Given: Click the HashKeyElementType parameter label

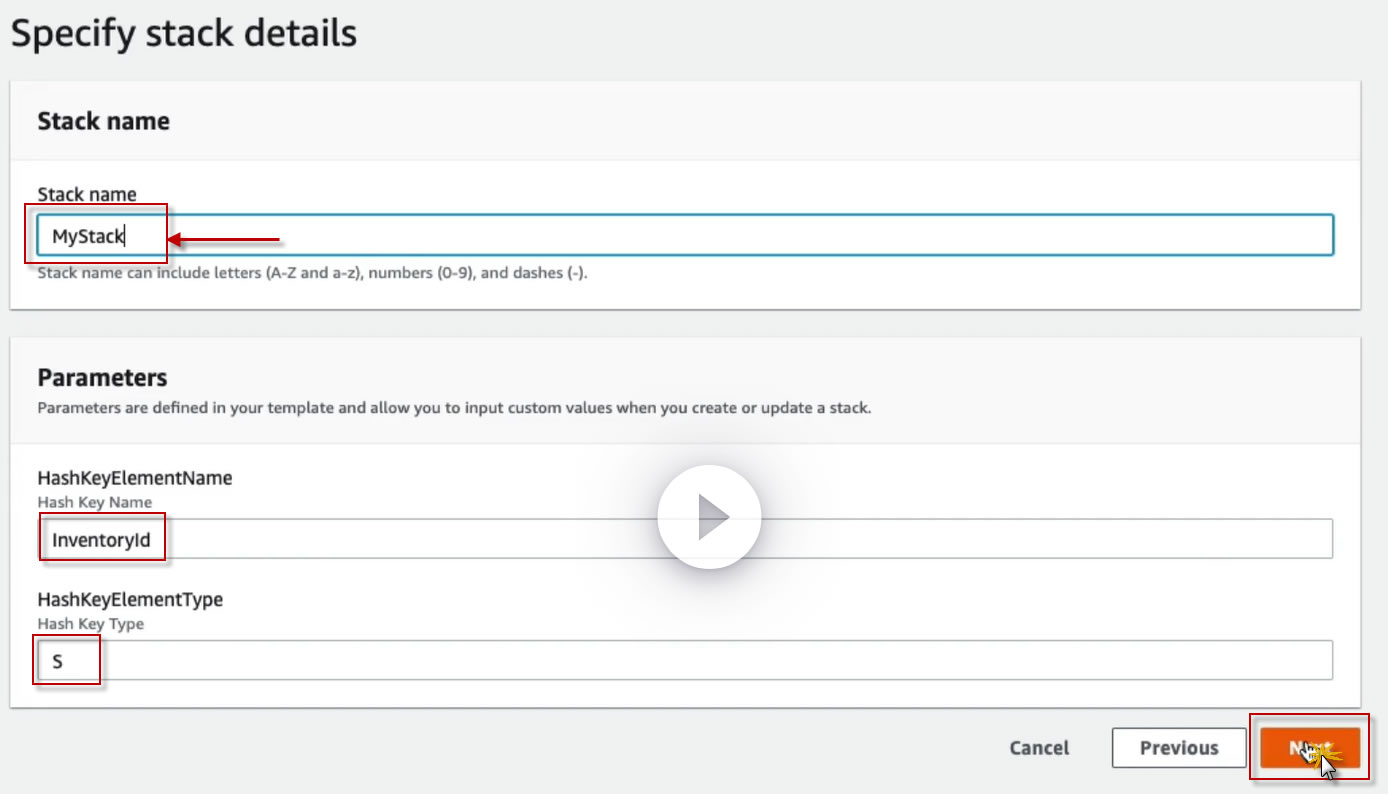Looking at the screenshot, I should pyautogui.click(x=130, y=600).
